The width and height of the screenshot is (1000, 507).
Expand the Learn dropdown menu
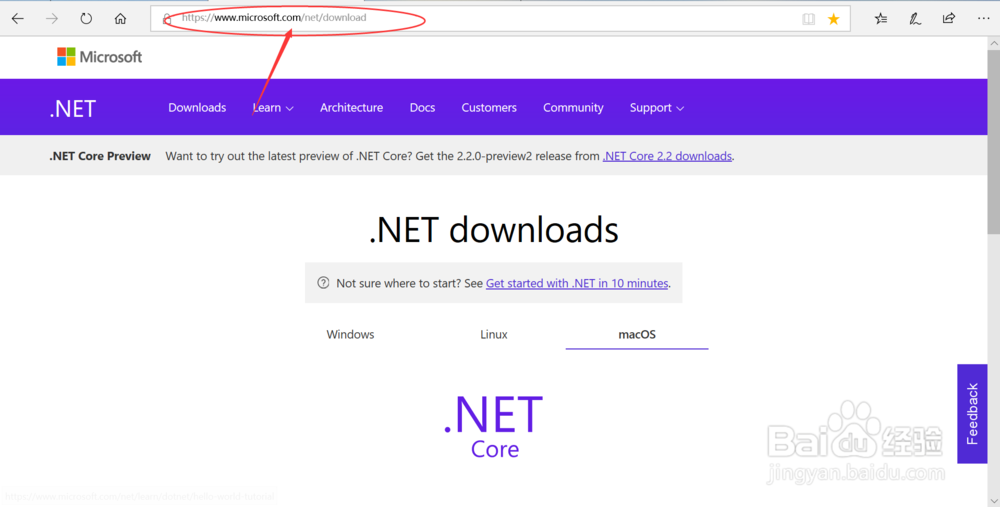273,108
